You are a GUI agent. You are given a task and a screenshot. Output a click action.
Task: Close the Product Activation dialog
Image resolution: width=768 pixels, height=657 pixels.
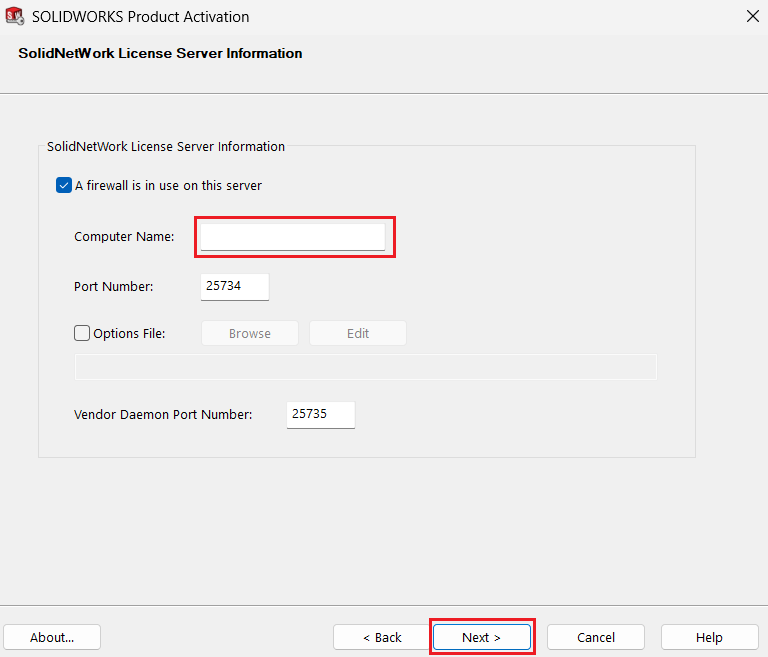[753, 16]
